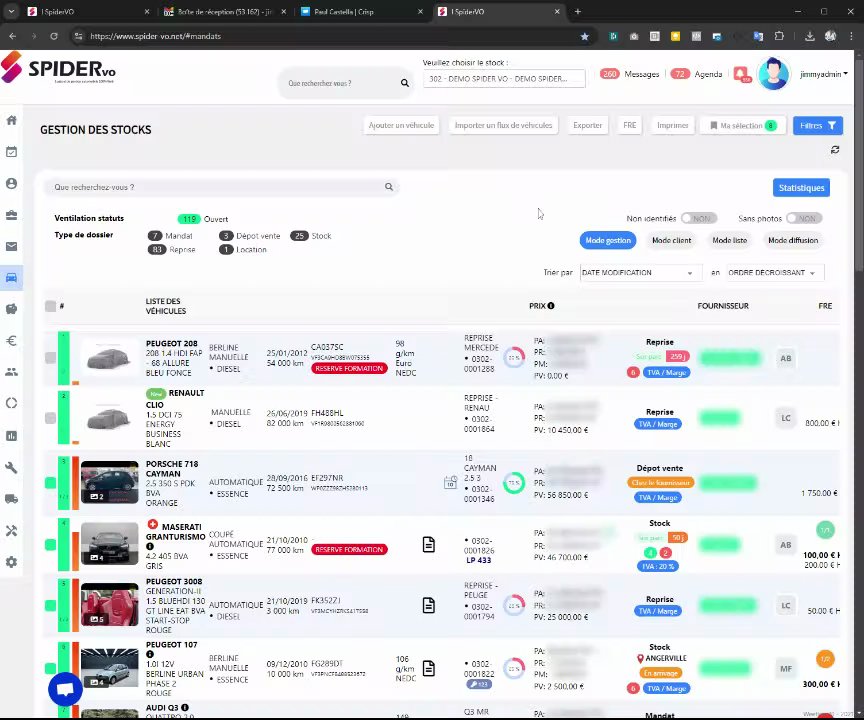Image resolution: width=864 pixels, height=720 pixels.
Task: Expand the jimmyadmin user menu
Action: 823,74
